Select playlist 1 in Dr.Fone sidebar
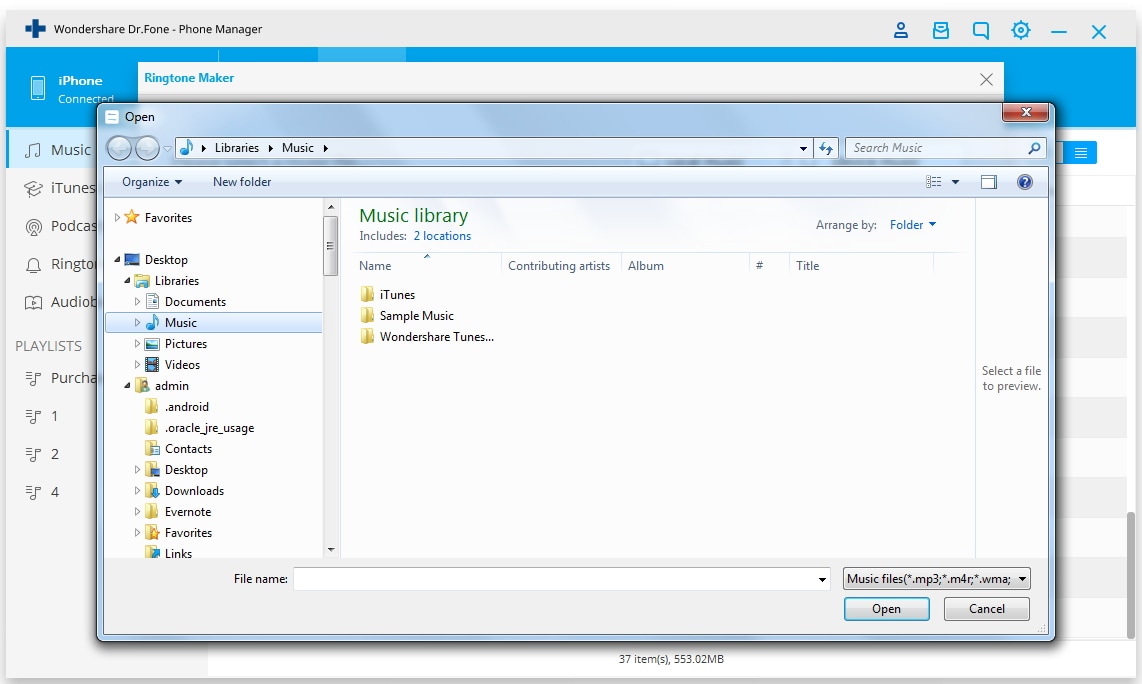This screenshot has height=684, width=1142. pyautogui.click(x=42, y=416)
